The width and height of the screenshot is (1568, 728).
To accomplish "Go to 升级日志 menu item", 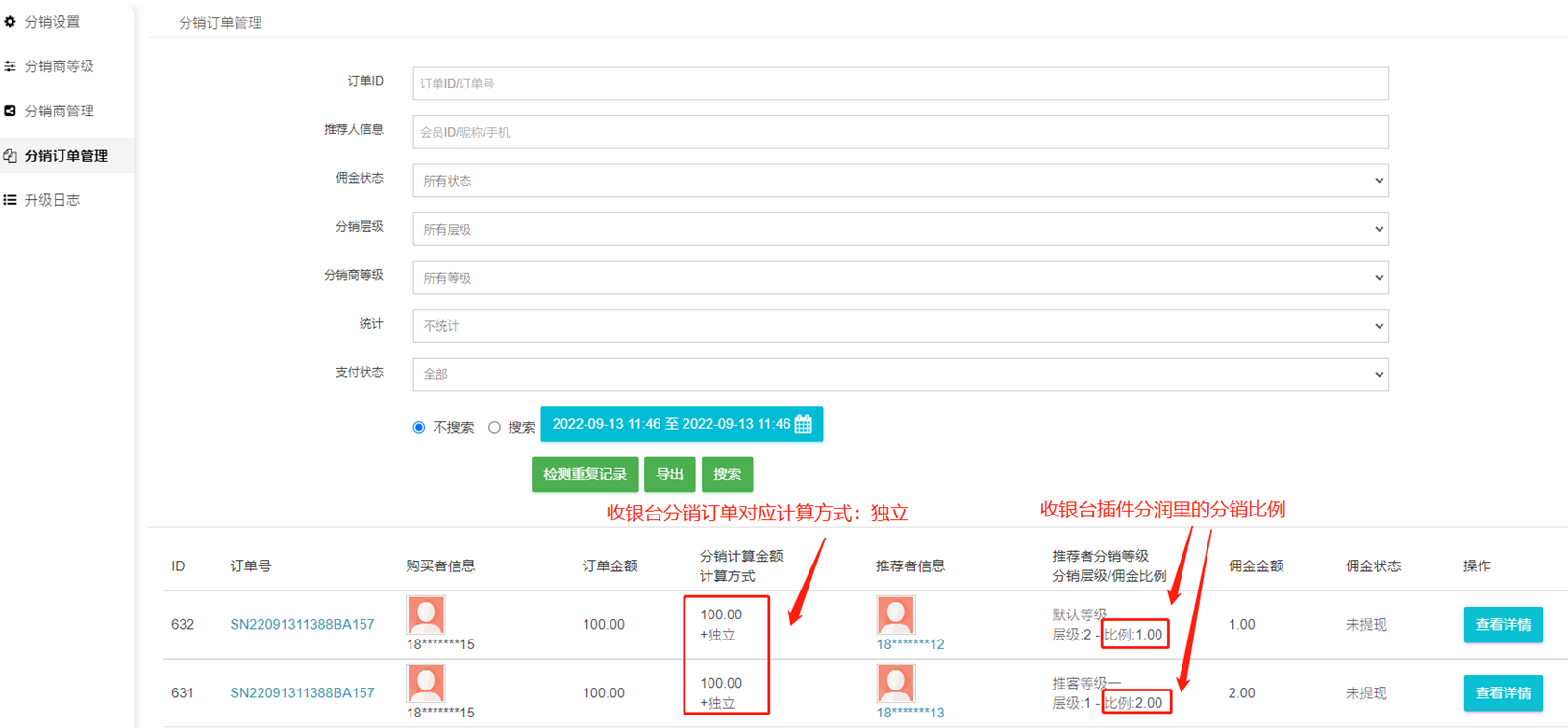I will (x=52, y=200).
